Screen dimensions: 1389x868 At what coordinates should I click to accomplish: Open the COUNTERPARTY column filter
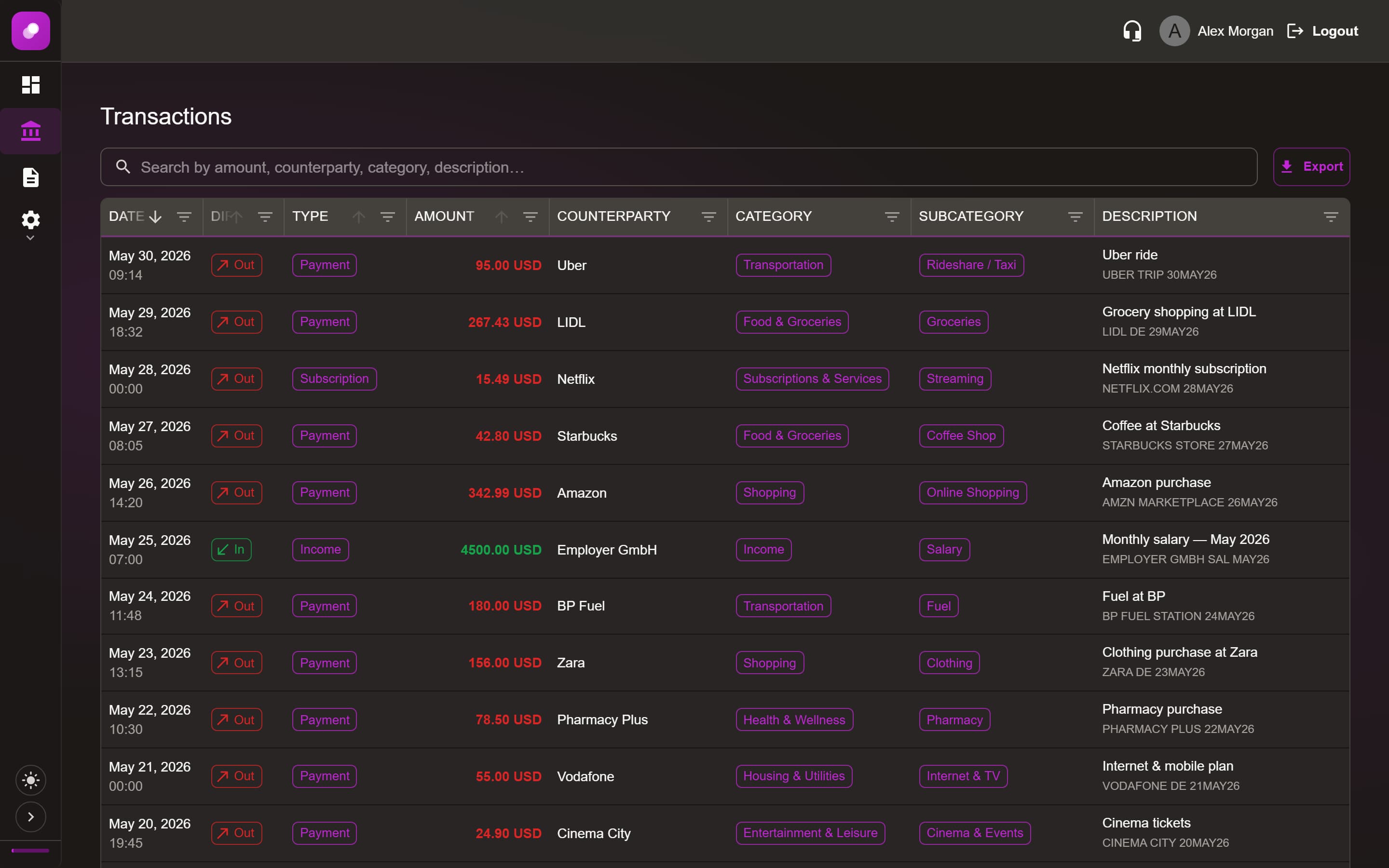[709, 217]
